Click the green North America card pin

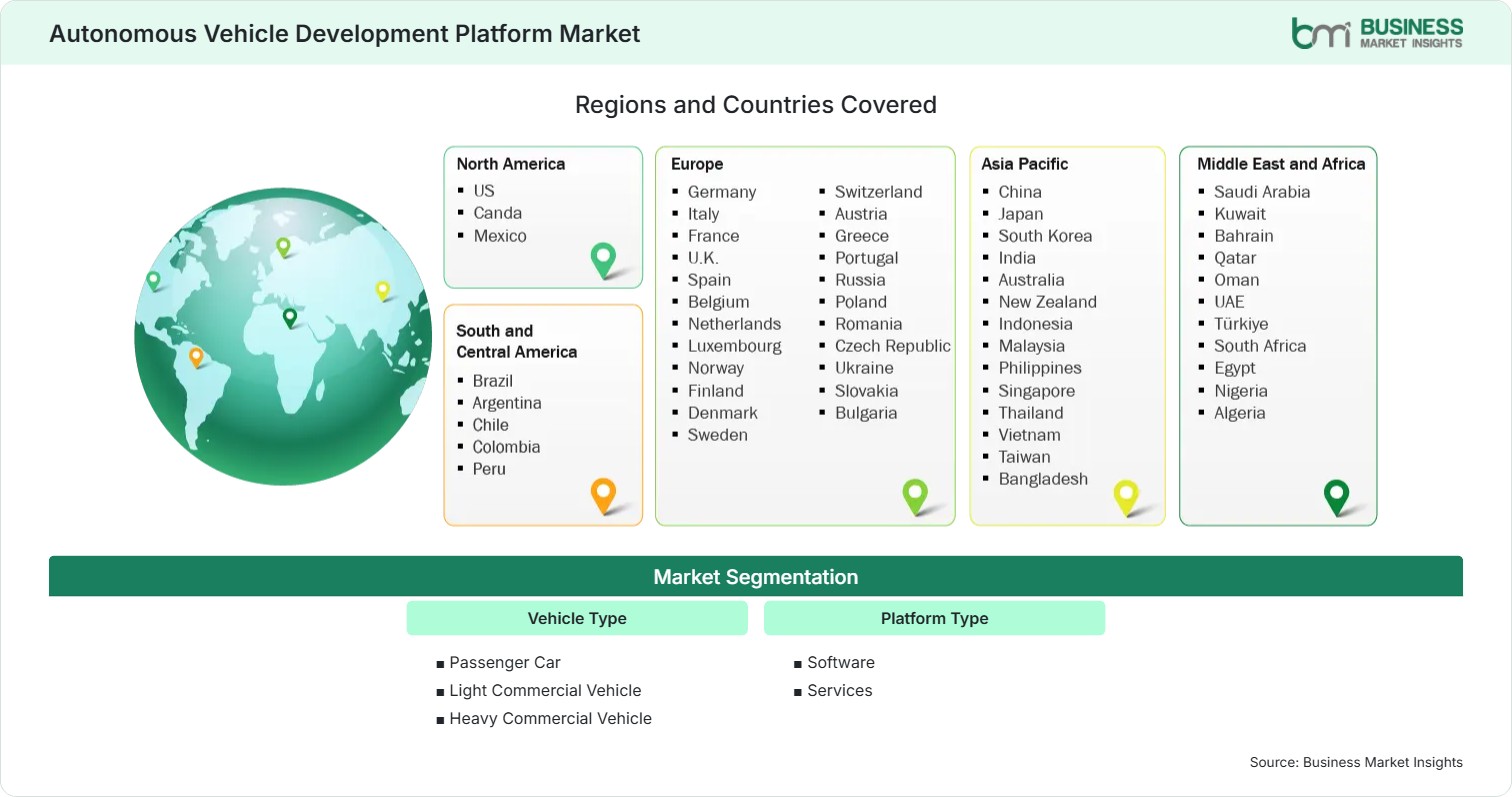pos(603,260)
